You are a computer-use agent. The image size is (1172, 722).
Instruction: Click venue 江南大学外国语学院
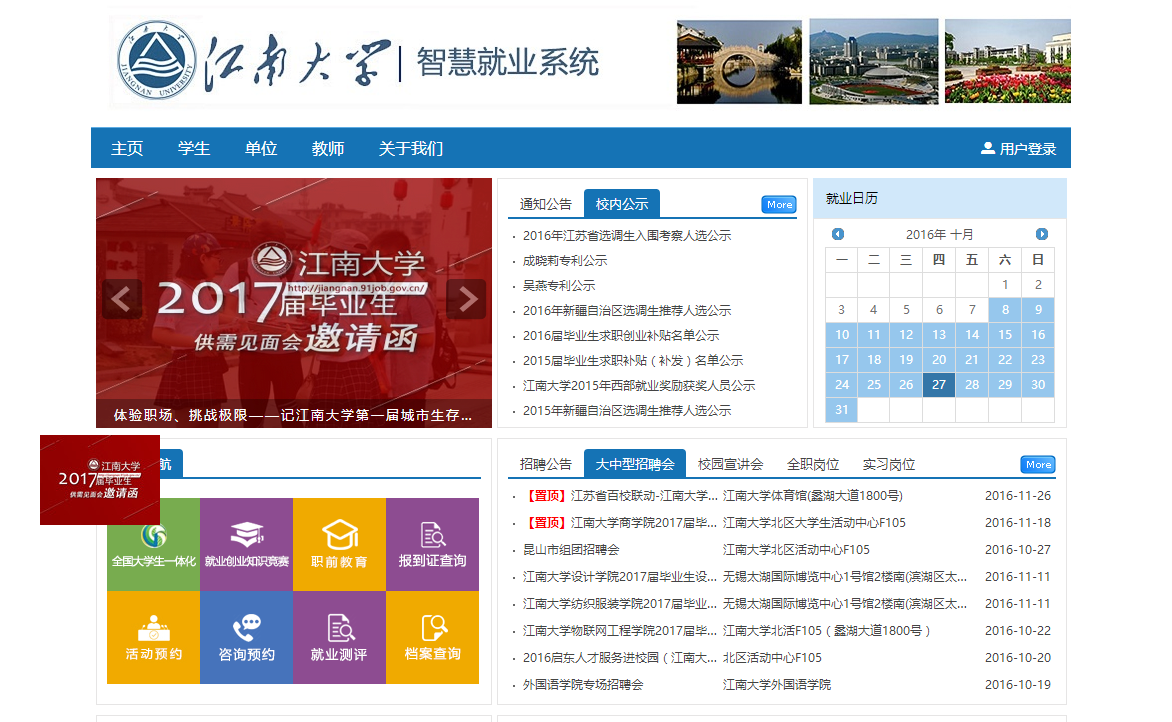[x=777, y=685]
